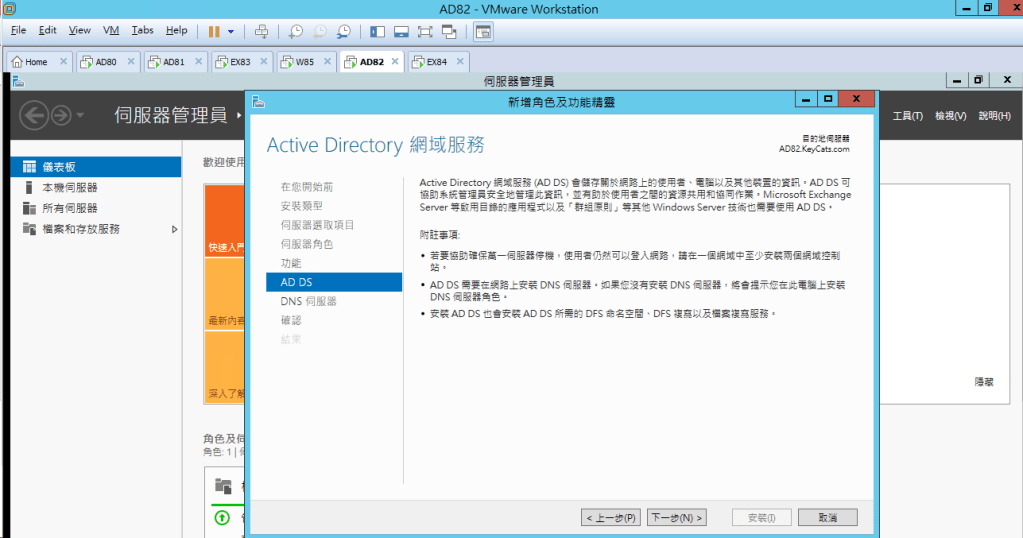1023x538 pixels.
Task: Click the 取消 cancel button
Action: click(827, 518)
